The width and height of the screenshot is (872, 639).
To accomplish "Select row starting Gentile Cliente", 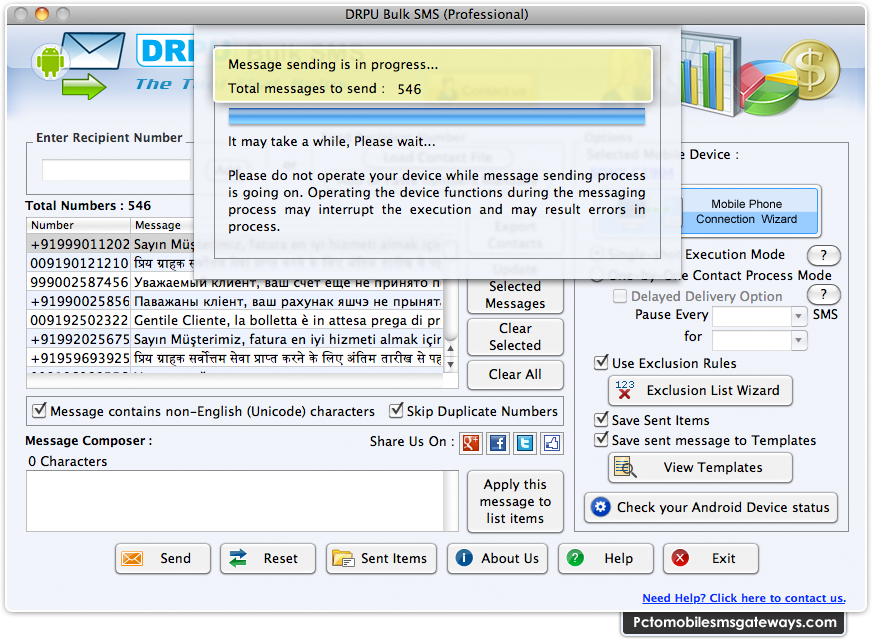I will (x=235, y=320).
